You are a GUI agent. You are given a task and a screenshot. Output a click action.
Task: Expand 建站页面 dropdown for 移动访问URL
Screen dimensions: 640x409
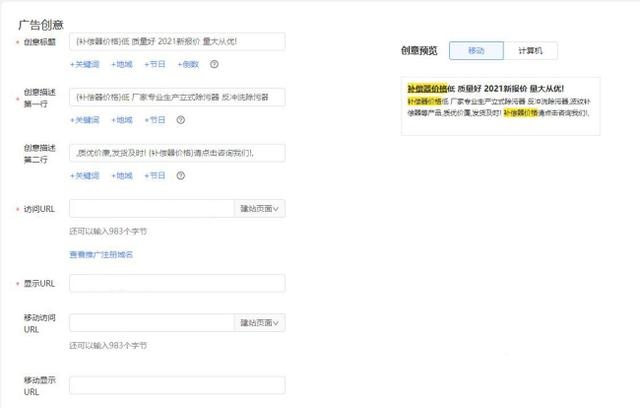pos(259,323)
